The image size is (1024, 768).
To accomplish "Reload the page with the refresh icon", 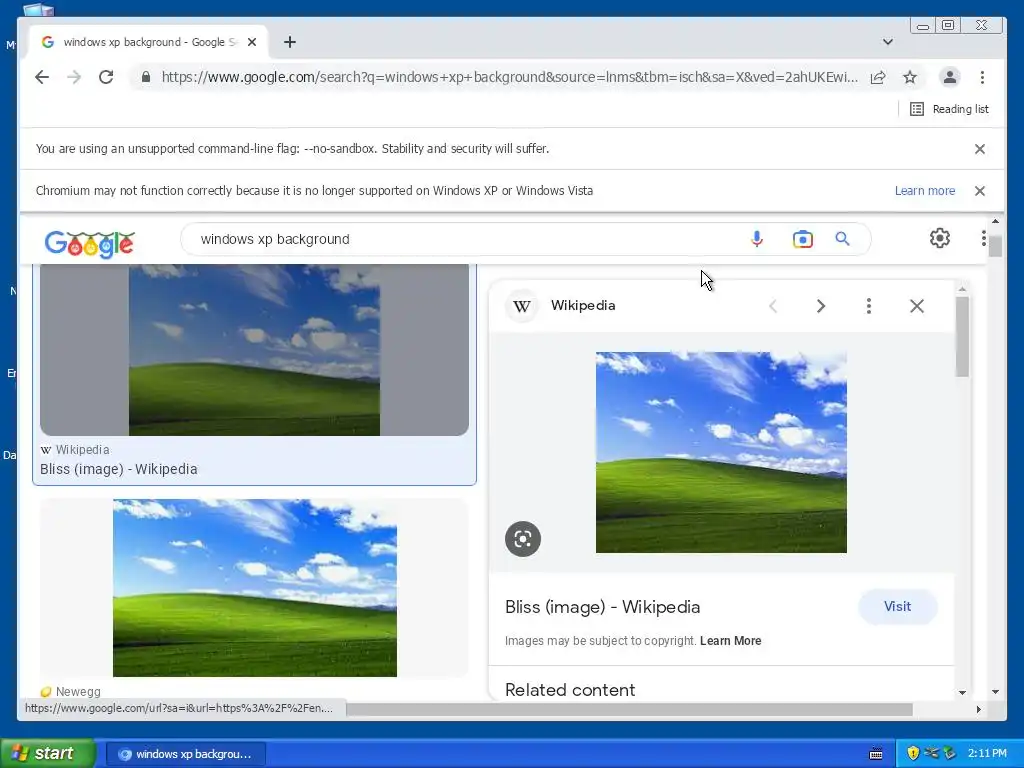I will 106,77.
